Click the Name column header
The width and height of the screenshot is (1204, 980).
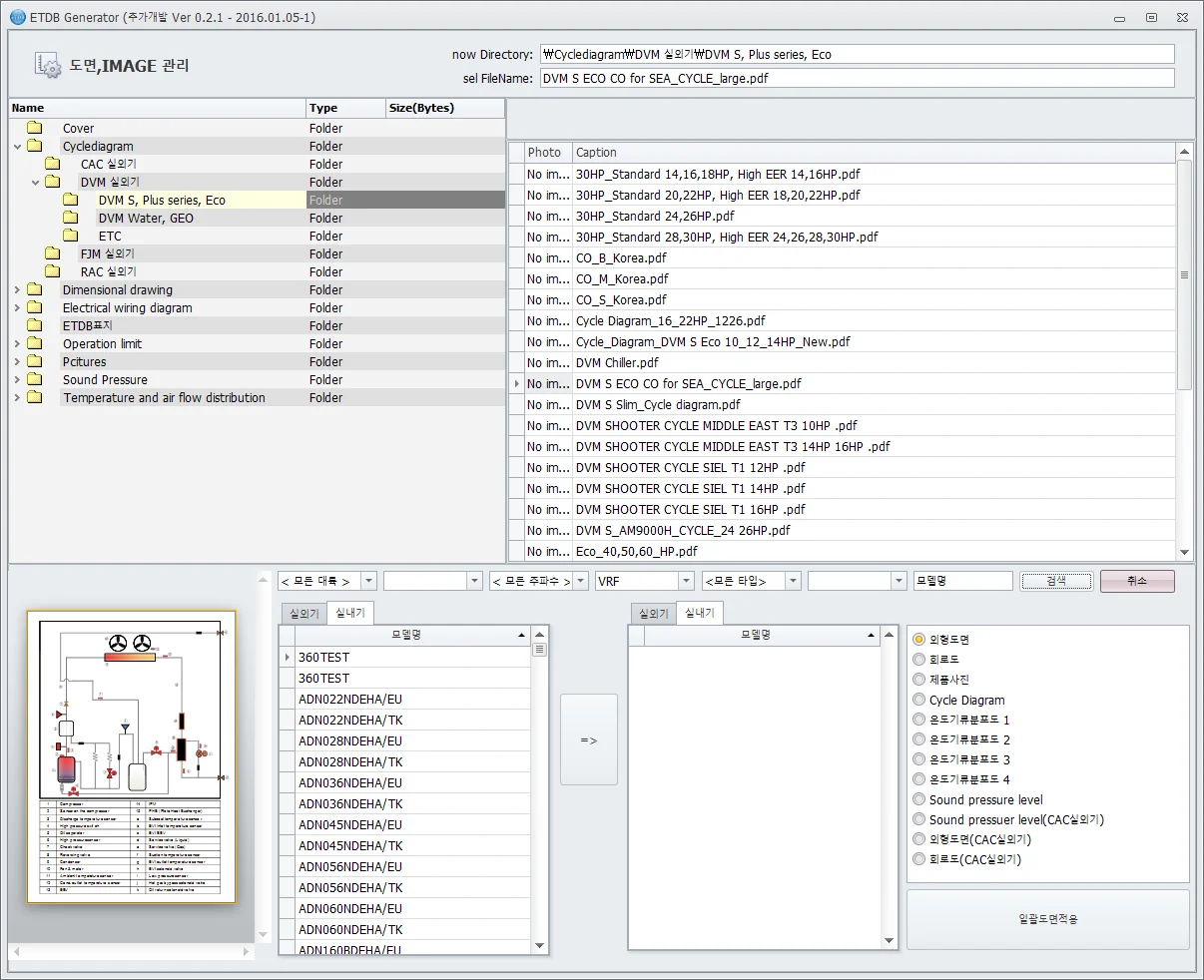158,108
